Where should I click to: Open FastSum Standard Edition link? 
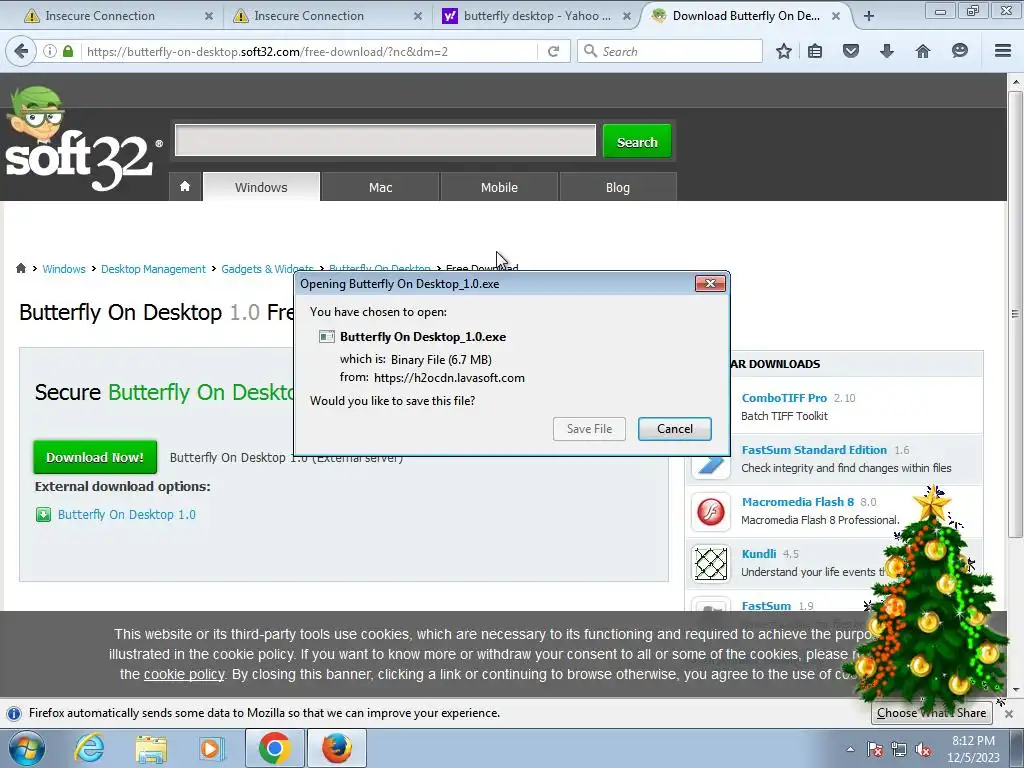[814, 450]
